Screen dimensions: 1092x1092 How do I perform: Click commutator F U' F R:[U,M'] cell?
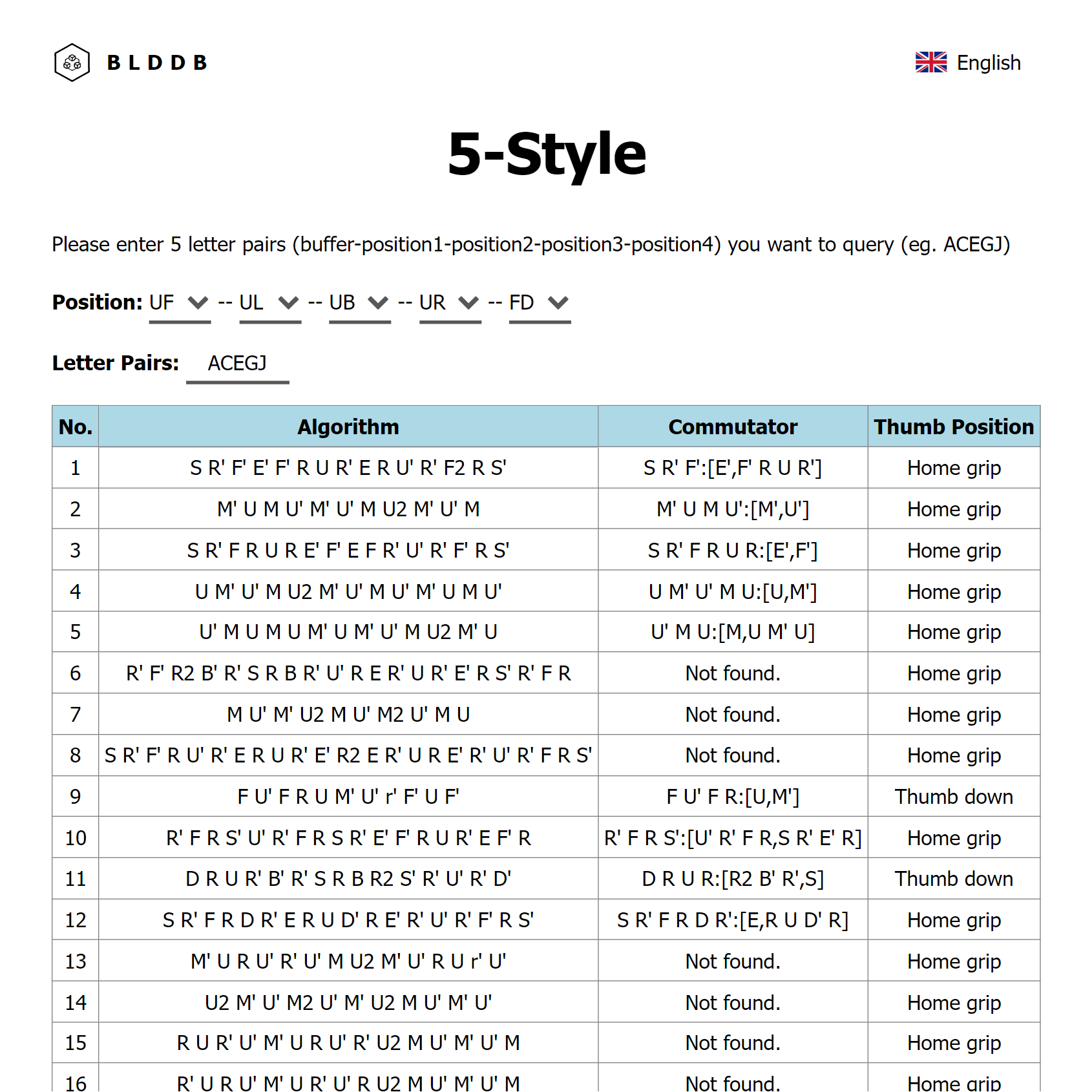[x=732, y=797]
